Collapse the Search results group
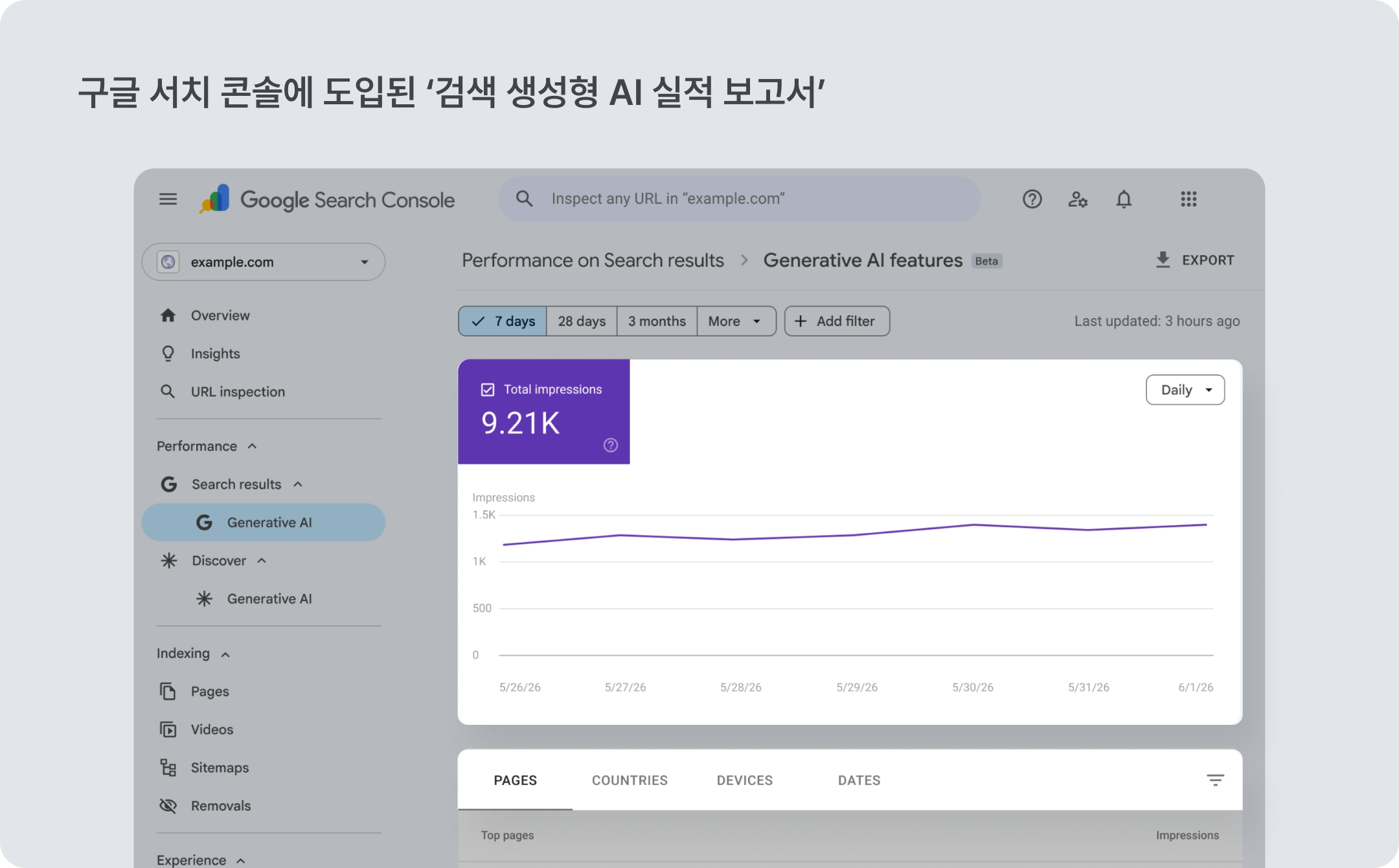The height and width of the screenshot is (868, 1399). 298,484
